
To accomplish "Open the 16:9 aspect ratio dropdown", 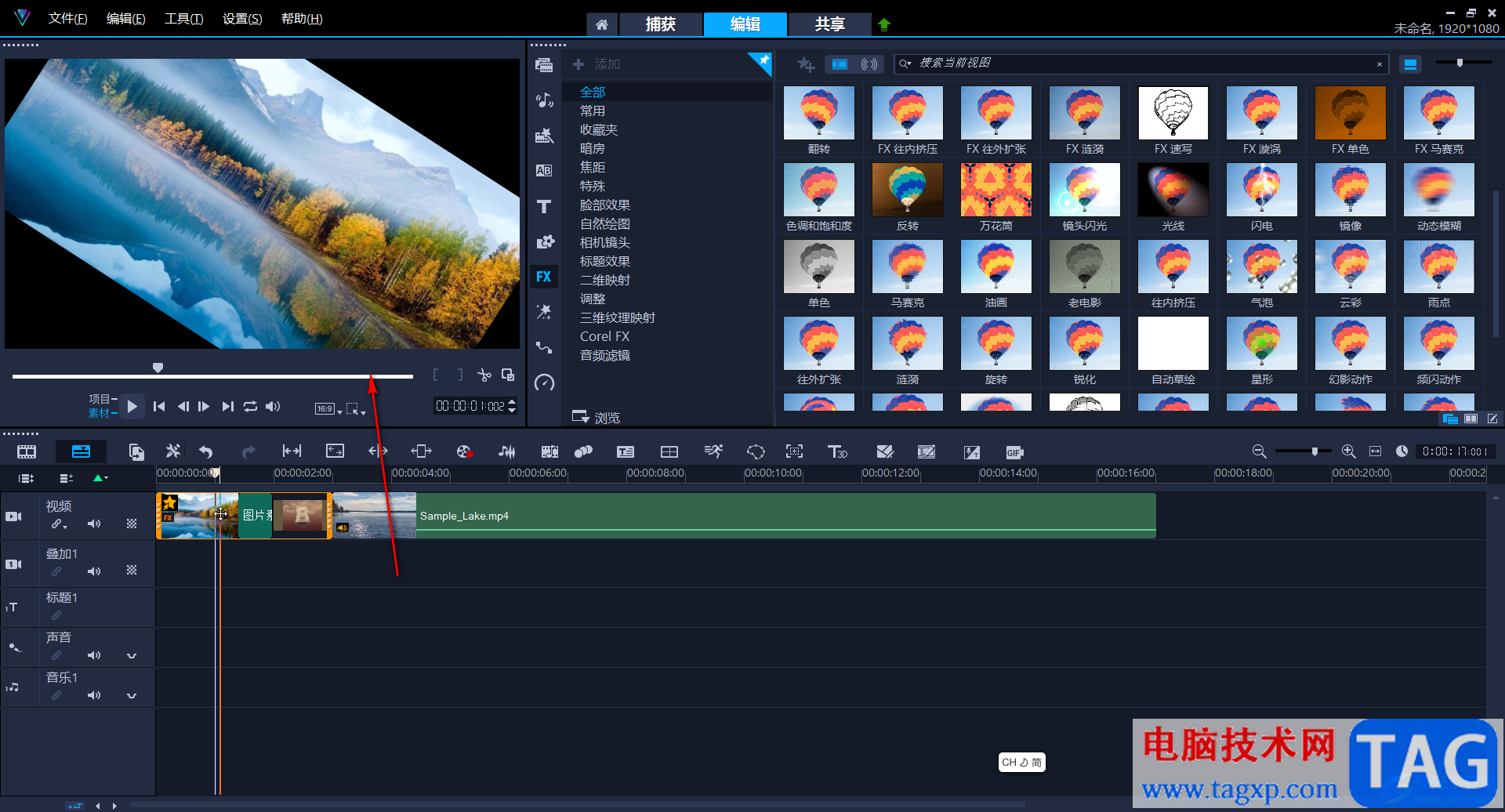I will [x=328, y=409].
